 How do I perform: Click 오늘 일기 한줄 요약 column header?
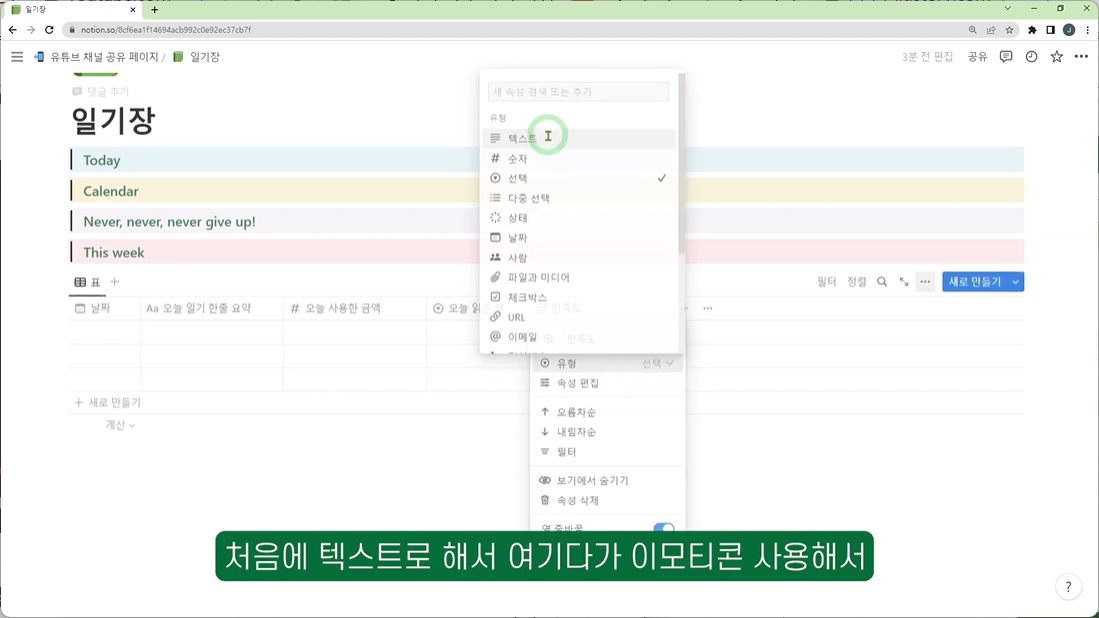pos(212,308)
